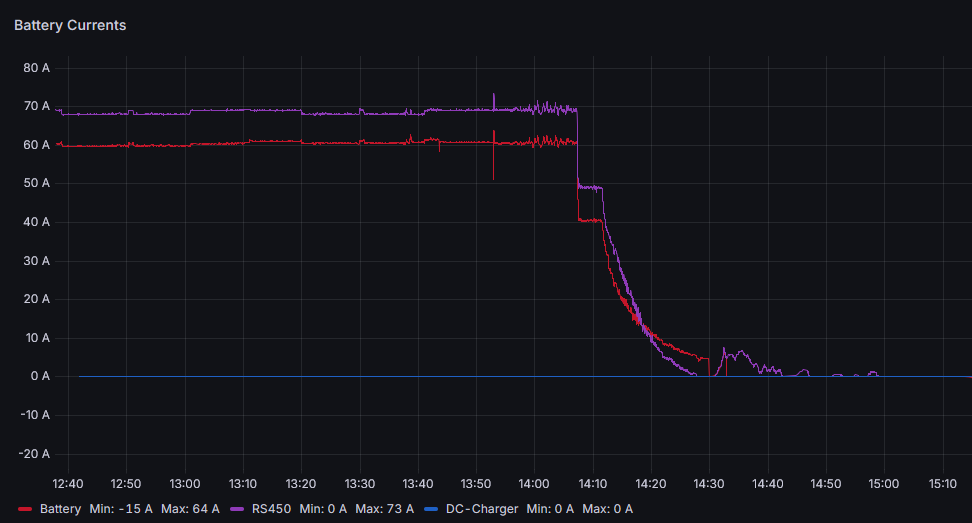Screen dimensions: 972x523
Task: Click the 80 A y-axis label
Action: tap(36, 68)
